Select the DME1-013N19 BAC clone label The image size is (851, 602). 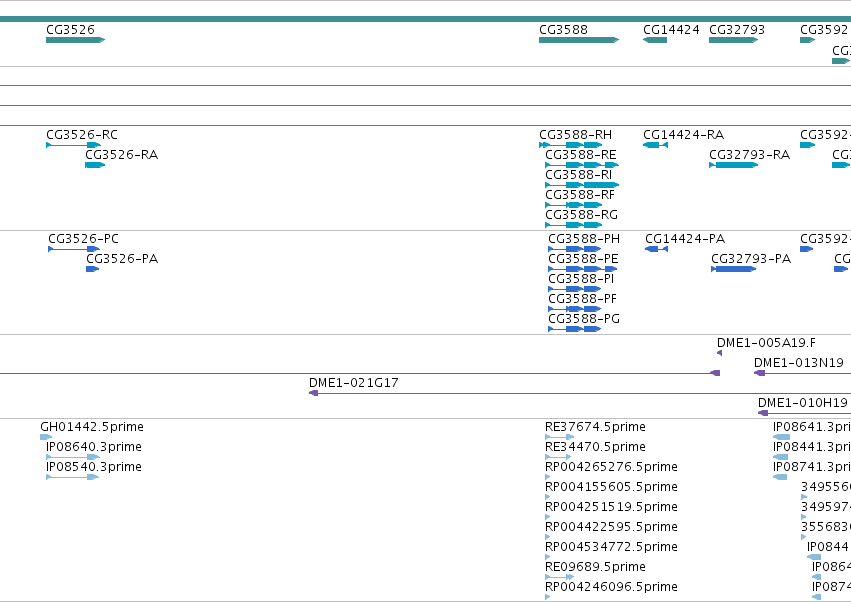coord(798,363)
